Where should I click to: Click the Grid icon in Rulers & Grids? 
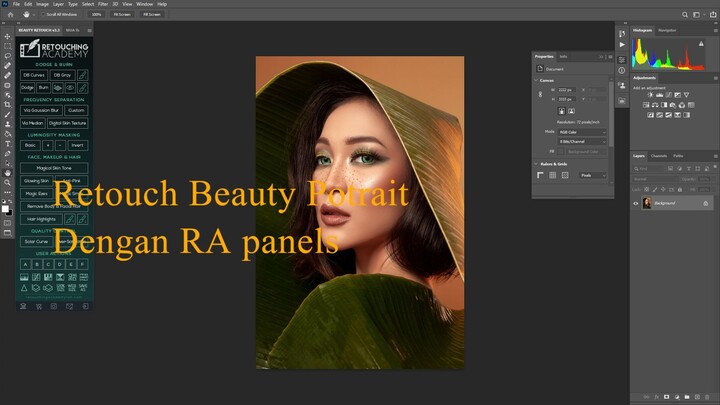tap(553, 175)
